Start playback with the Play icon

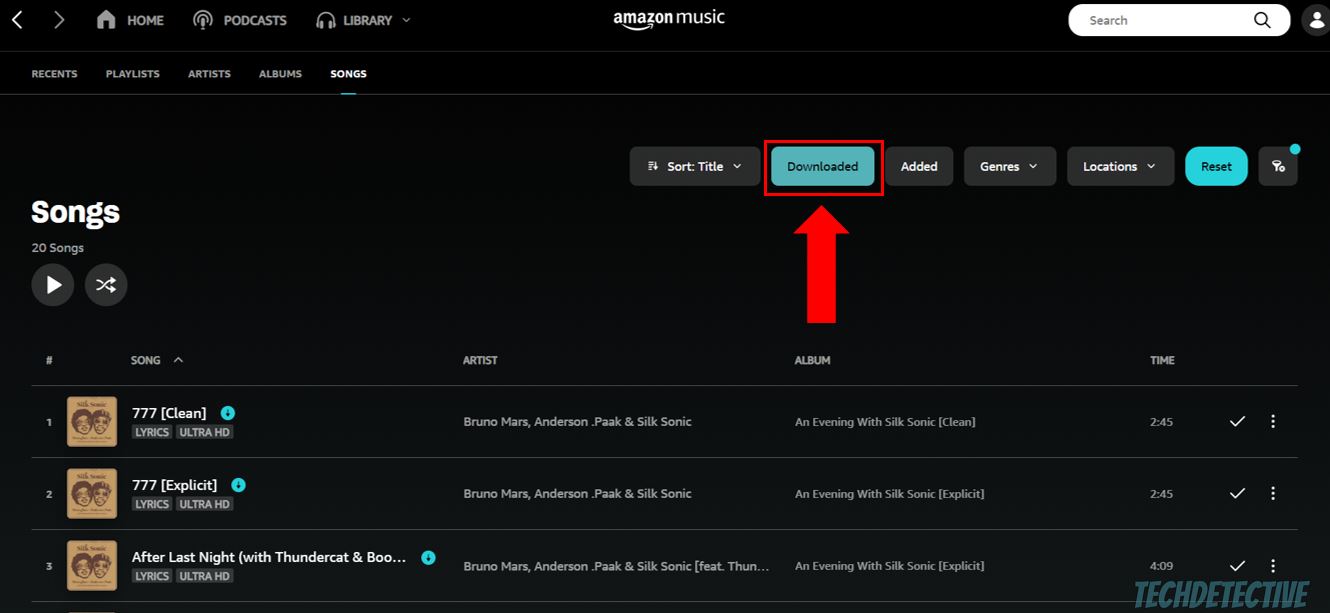[x=52, y=284]
